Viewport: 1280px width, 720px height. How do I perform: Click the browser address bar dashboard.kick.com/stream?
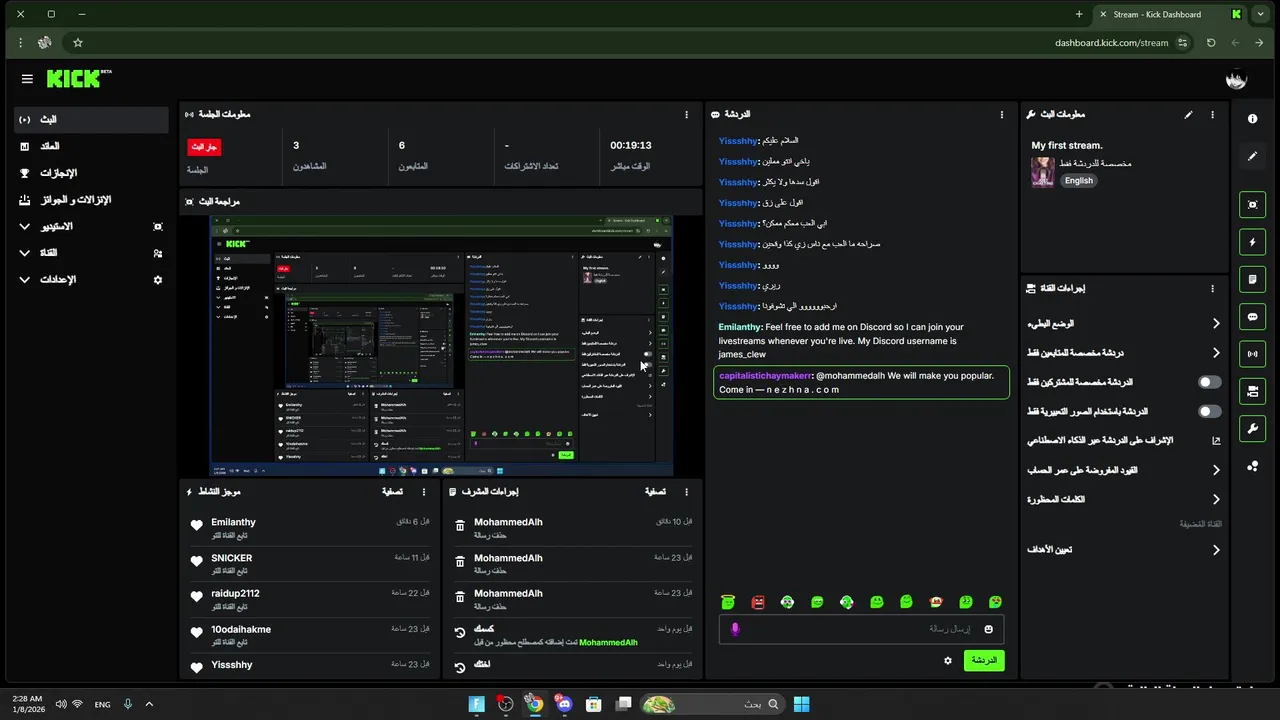point(1111,43)
